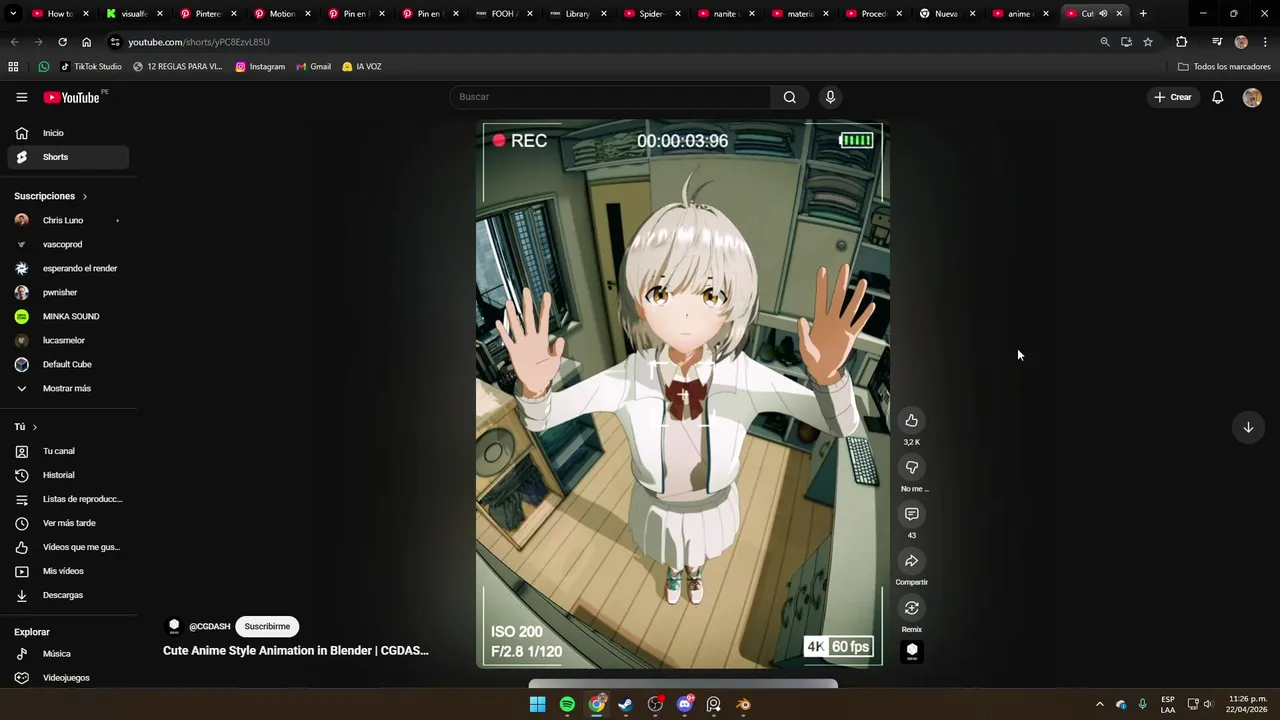Screen dimensions: 1280x720
Task: Dislike the Short with thumbs down
Action: click(x=911, y=467)
